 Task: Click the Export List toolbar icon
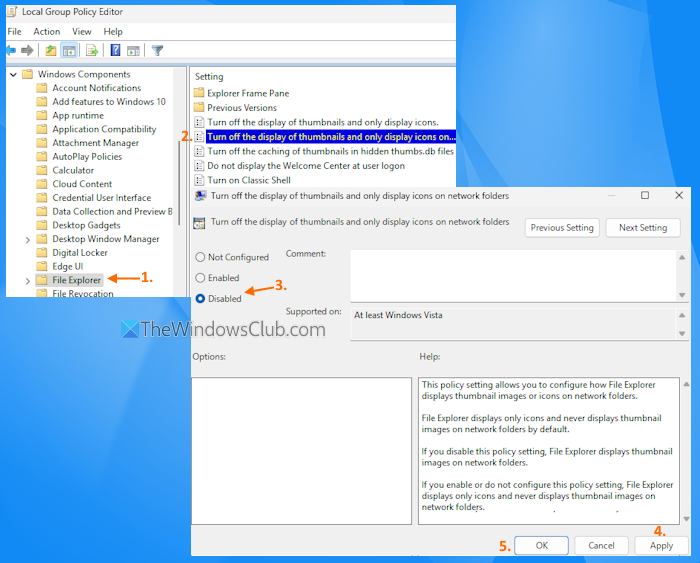pyautogui.click(x=92, y=50)
